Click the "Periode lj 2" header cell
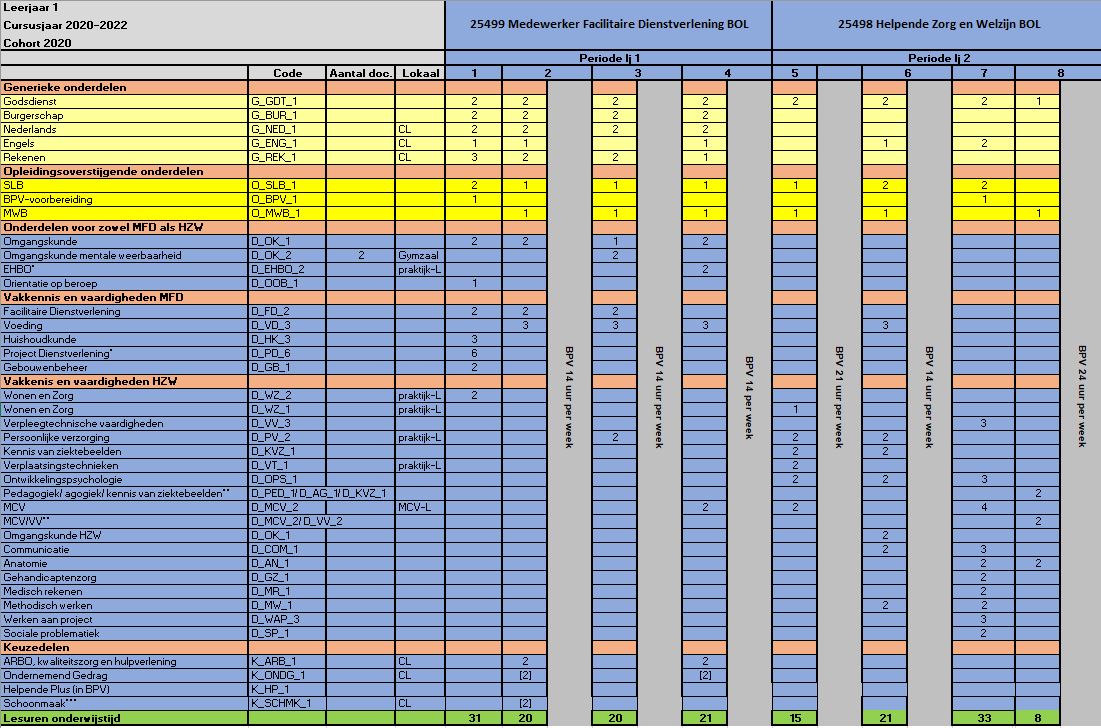 (x=939, y=58)
